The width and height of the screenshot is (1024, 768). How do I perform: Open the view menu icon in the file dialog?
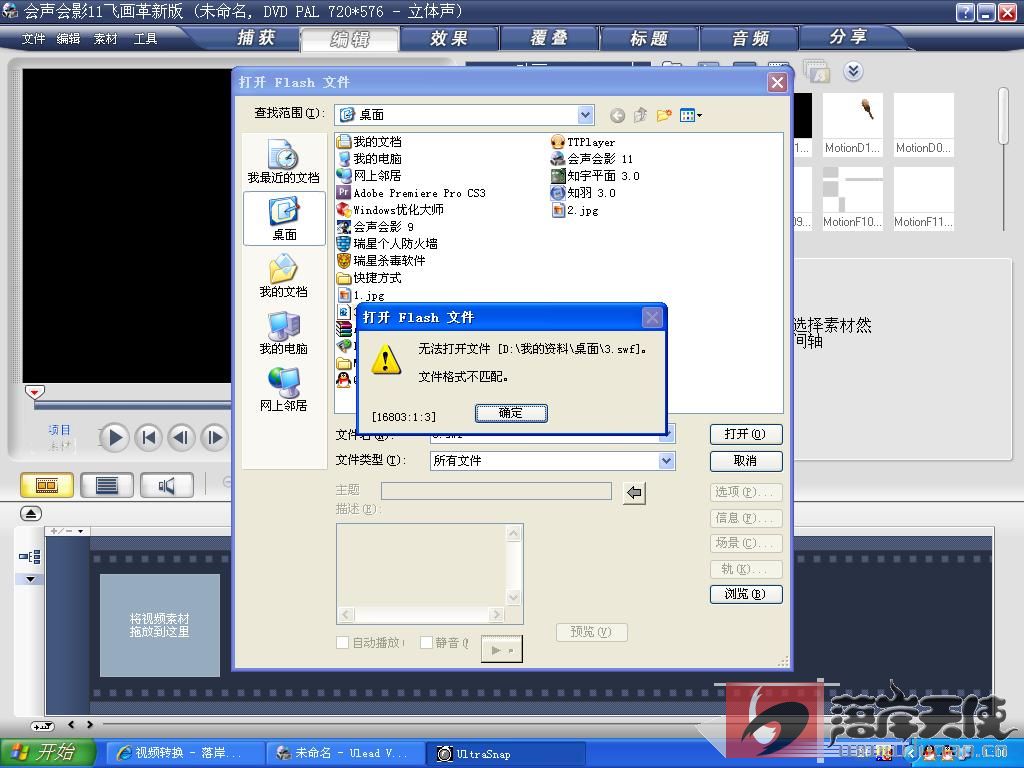(x=690, y=116)
